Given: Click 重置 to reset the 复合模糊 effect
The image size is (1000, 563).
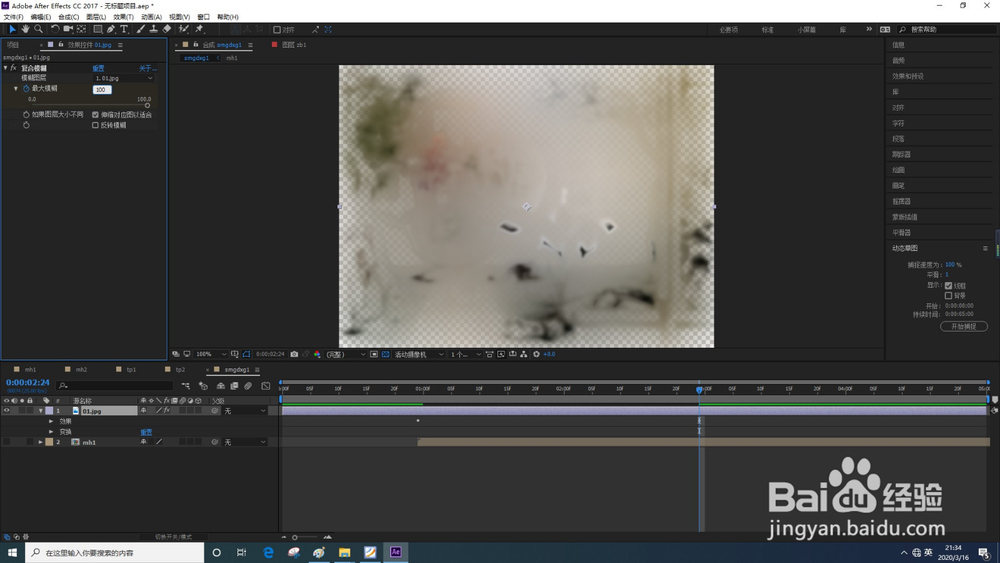Looking at the screenshot, I should point(98,68).
